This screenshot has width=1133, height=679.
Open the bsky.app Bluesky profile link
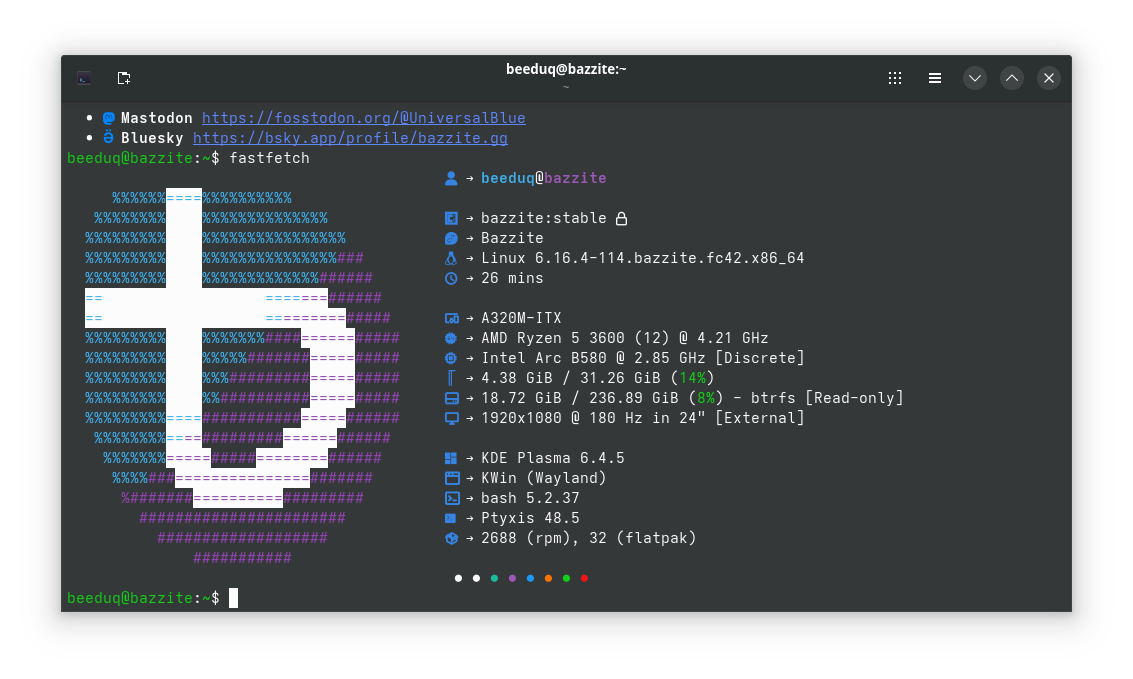tap(350, 138)
